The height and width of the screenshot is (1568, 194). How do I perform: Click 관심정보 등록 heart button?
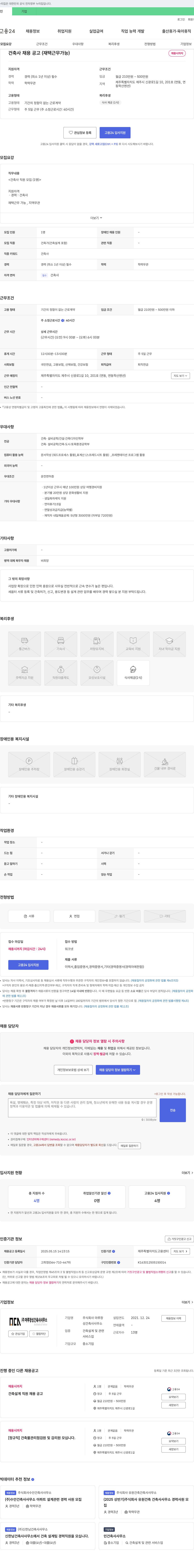[80, 133]
